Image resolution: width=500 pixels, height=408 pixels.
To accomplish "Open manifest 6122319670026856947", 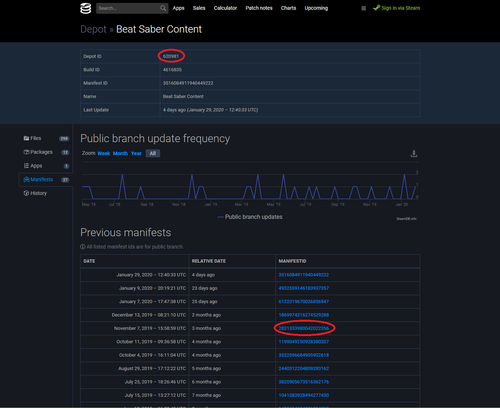I will click(x=304, y=301).
